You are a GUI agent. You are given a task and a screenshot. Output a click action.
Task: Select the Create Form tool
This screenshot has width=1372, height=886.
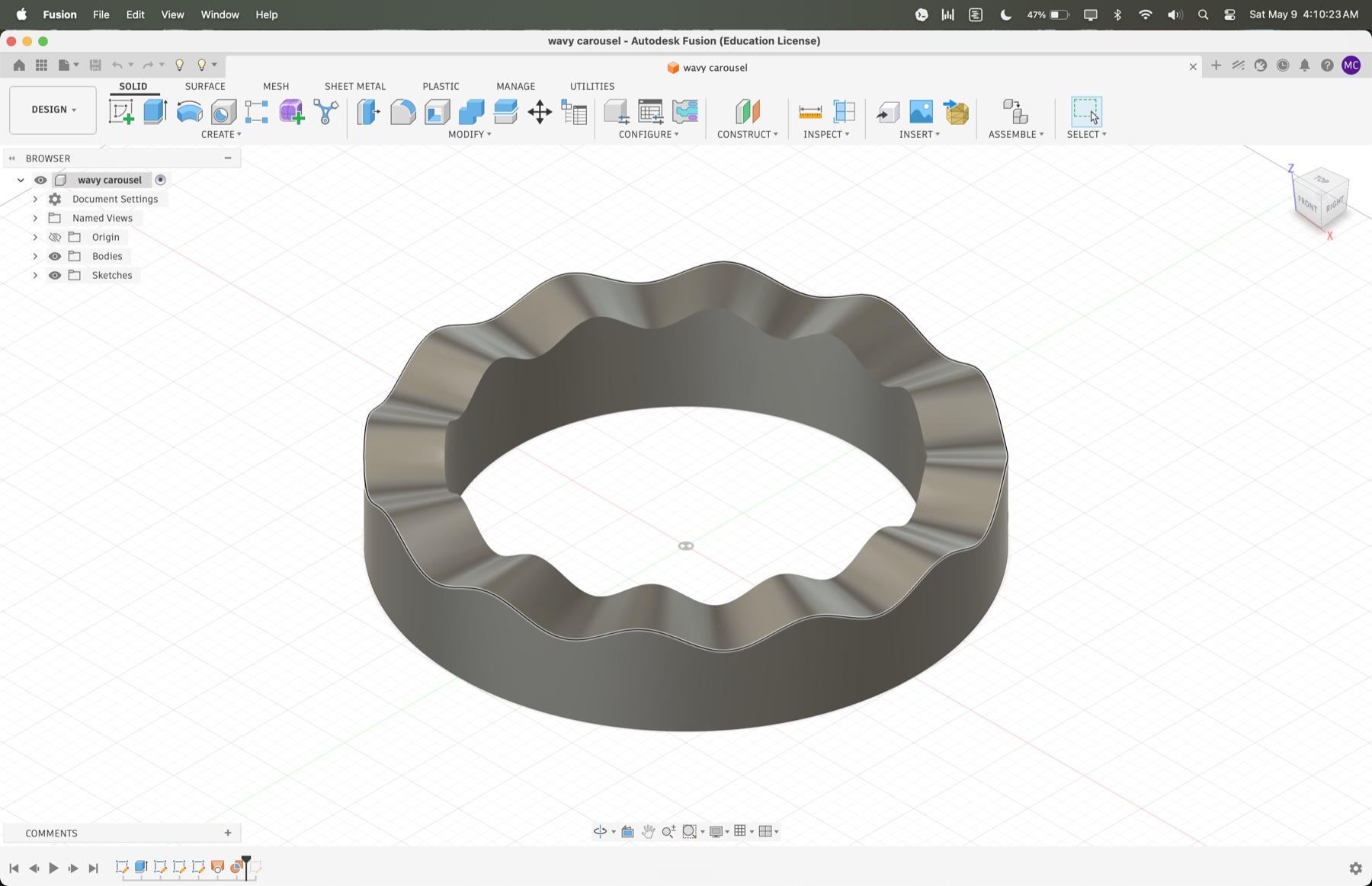(x=291, y=112)
